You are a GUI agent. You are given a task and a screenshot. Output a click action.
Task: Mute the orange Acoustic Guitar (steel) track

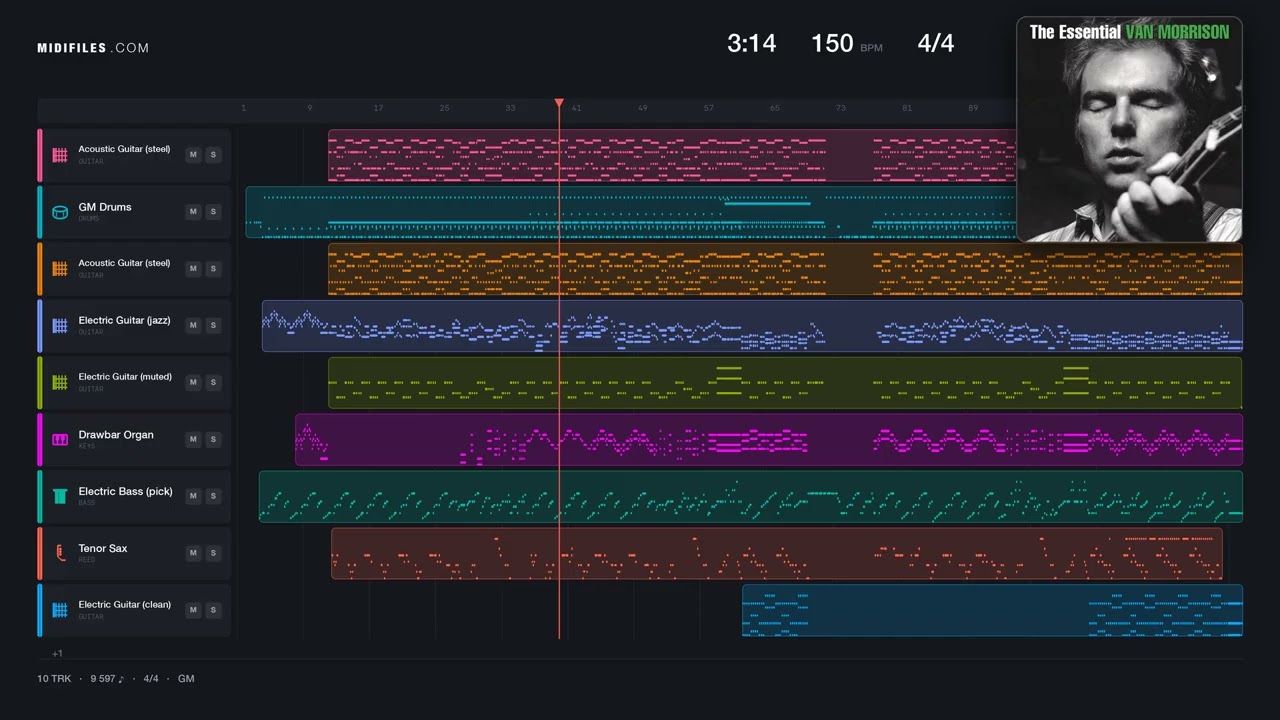point(193,269)
